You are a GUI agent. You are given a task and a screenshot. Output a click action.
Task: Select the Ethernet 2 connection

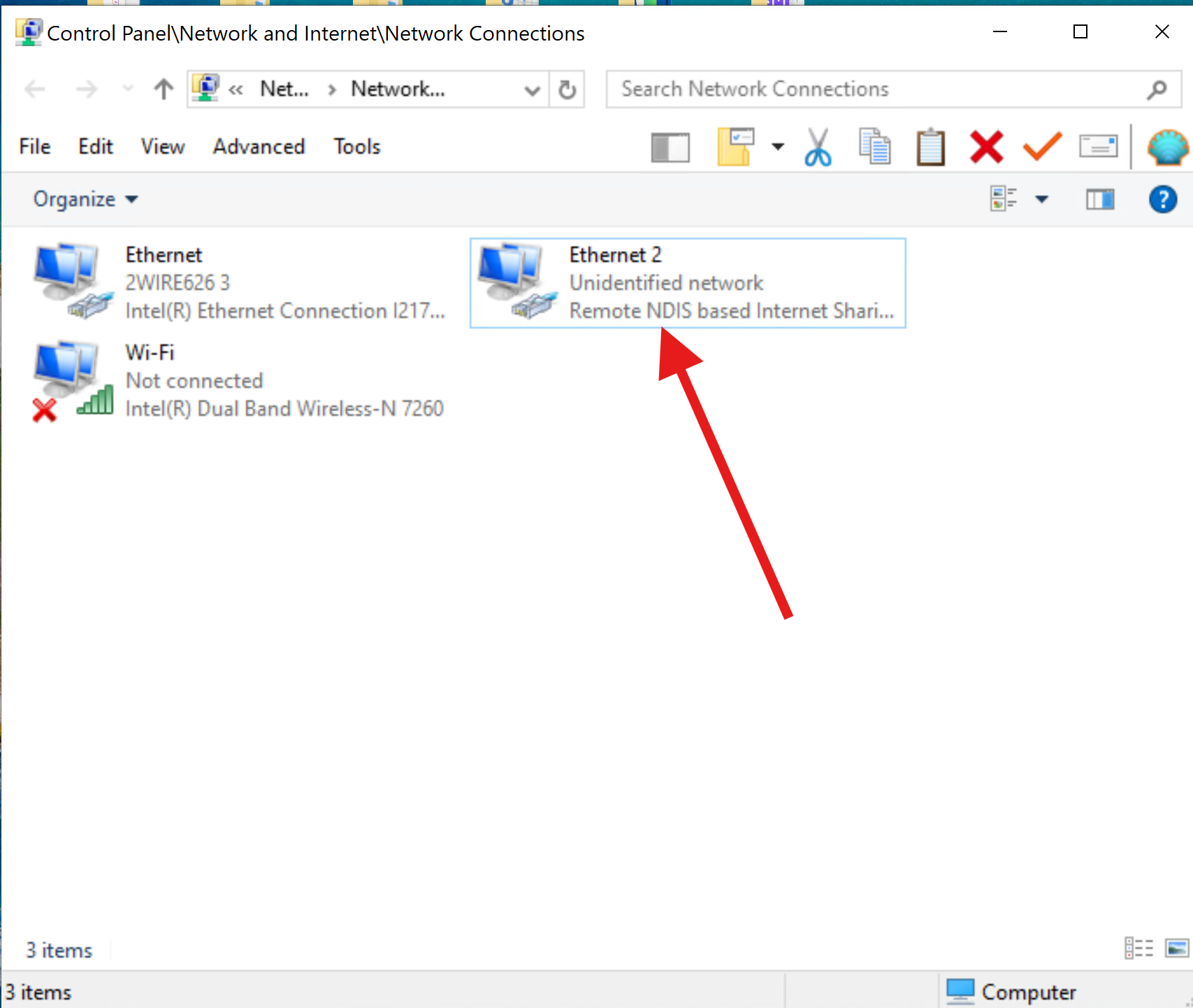[688, 283]
